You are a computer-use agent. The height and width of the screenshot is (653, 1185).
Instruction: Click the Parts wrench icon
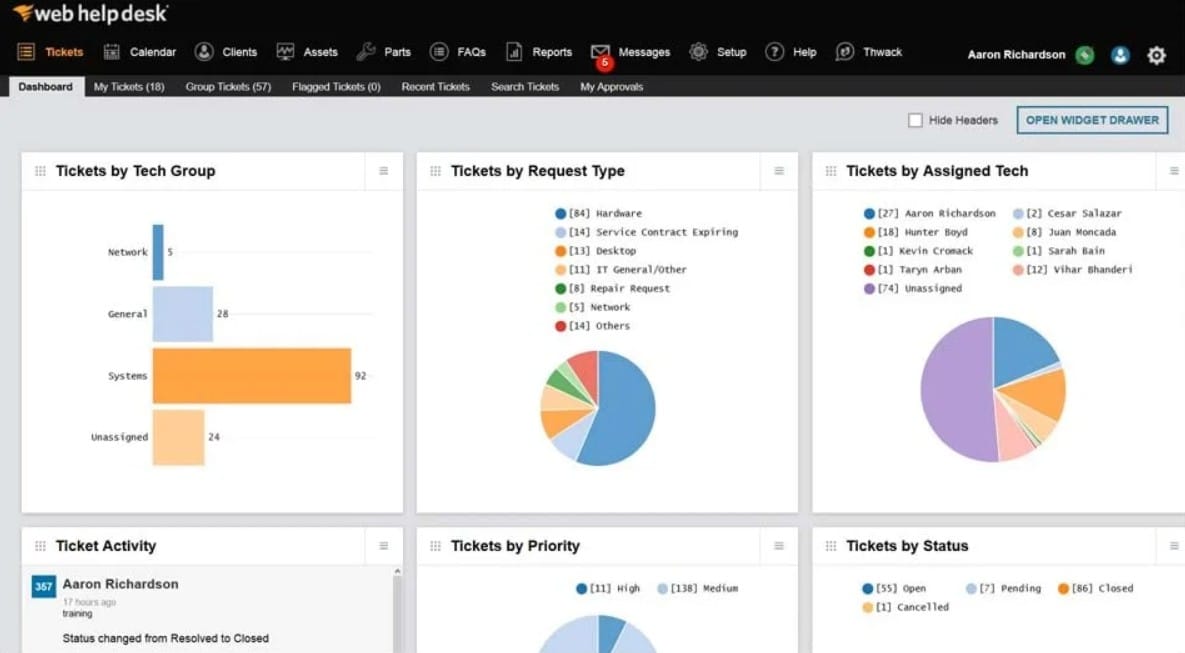pyautogui.click(x=366, y=51)
